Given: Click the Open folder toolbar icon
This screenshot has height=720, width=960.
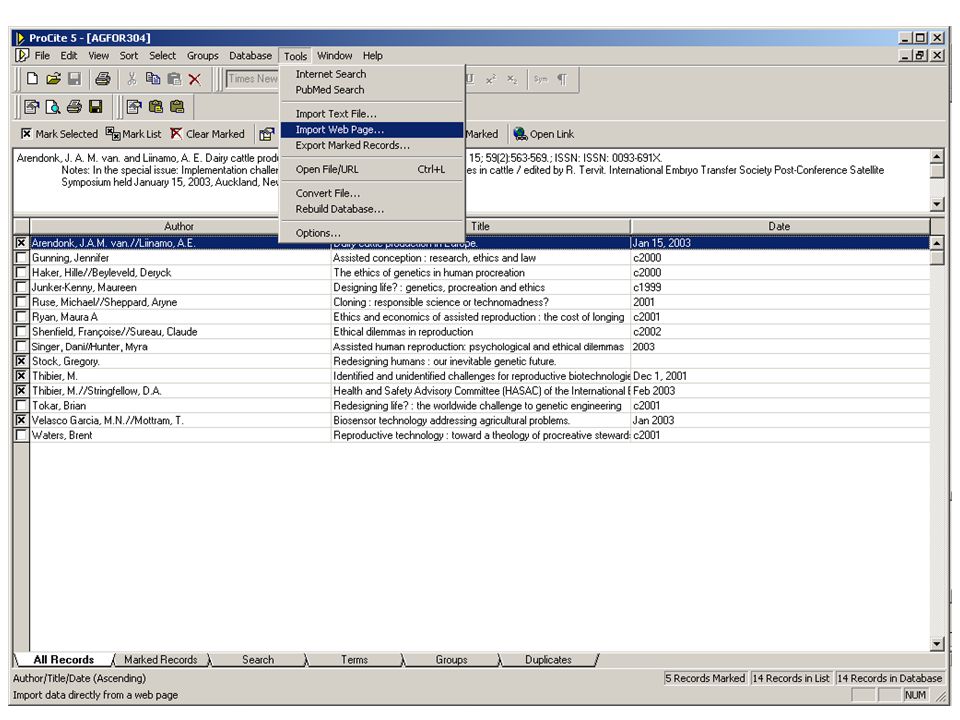Looking at the screenshot, I should (53, 79).
